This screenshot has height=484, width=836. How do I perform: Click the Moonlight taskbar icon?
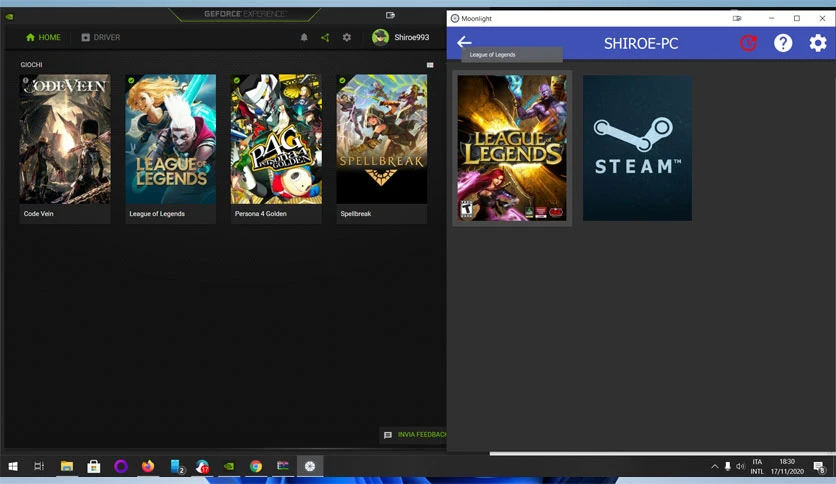310,466
